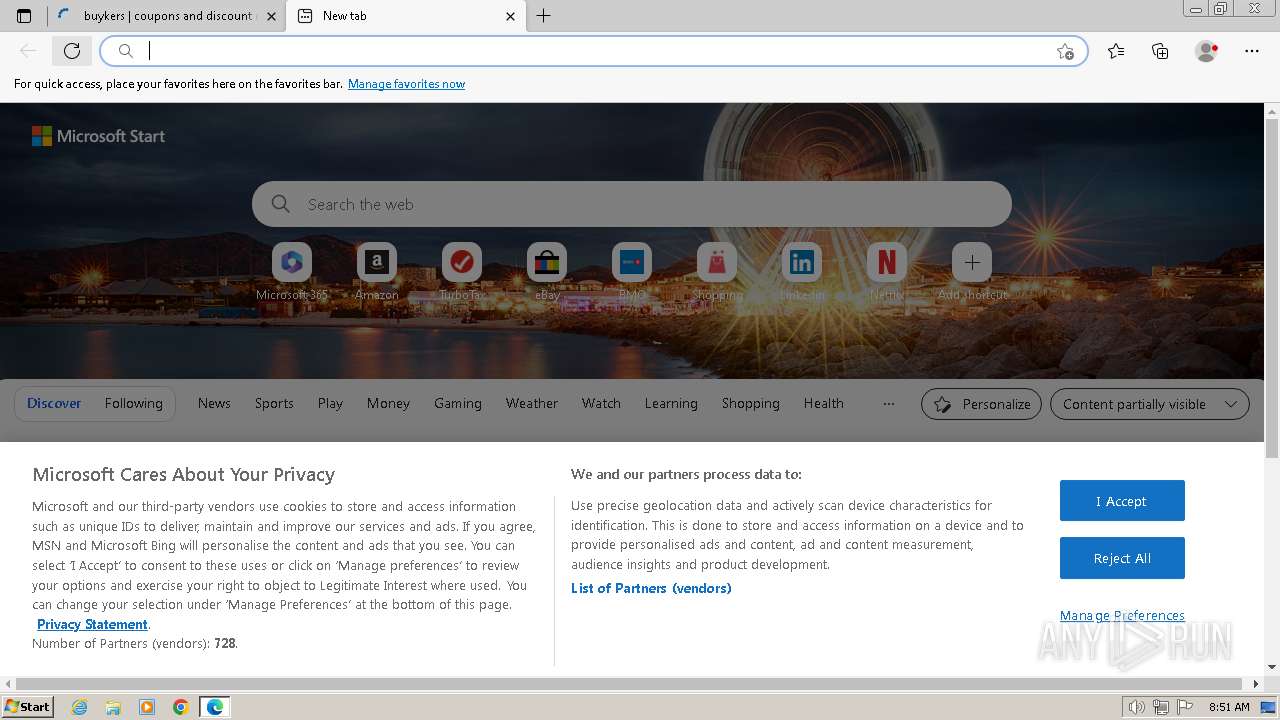Follow the Manage favorites now link
This screenshot has height=720, width=1280.
pos(406,84)
